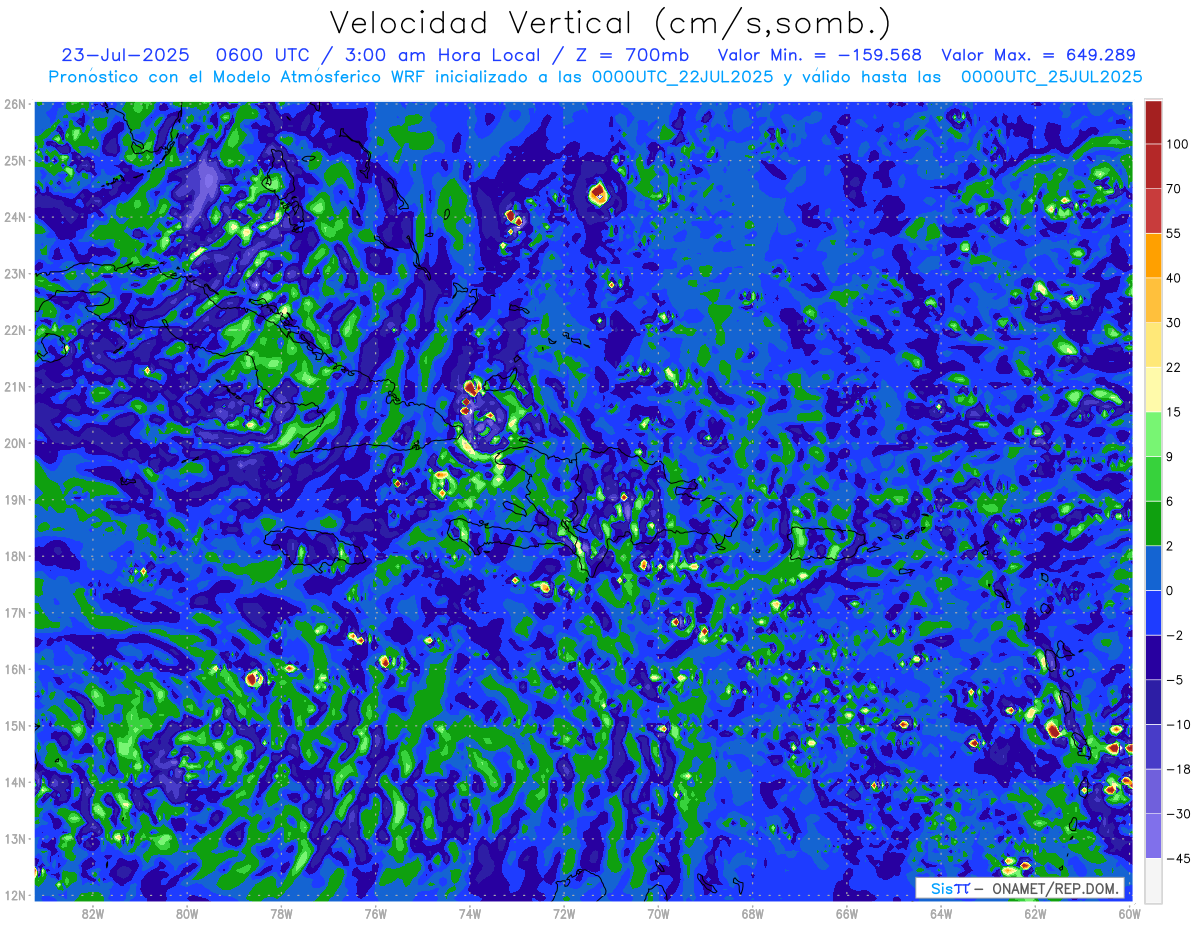The image size is (1200, 927).
Task: Select the green swatch between 6 and 9
Action: tap(1153, 477)
